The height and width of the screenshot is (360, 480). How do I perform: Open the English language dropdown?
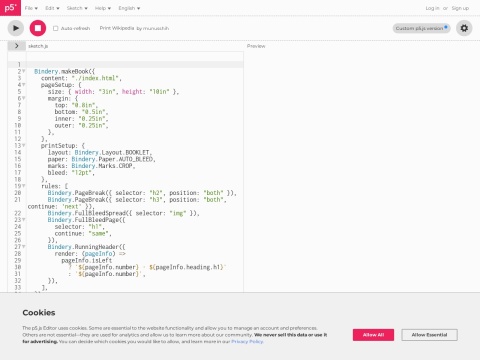pyautogui.click(x=129, y=8)
